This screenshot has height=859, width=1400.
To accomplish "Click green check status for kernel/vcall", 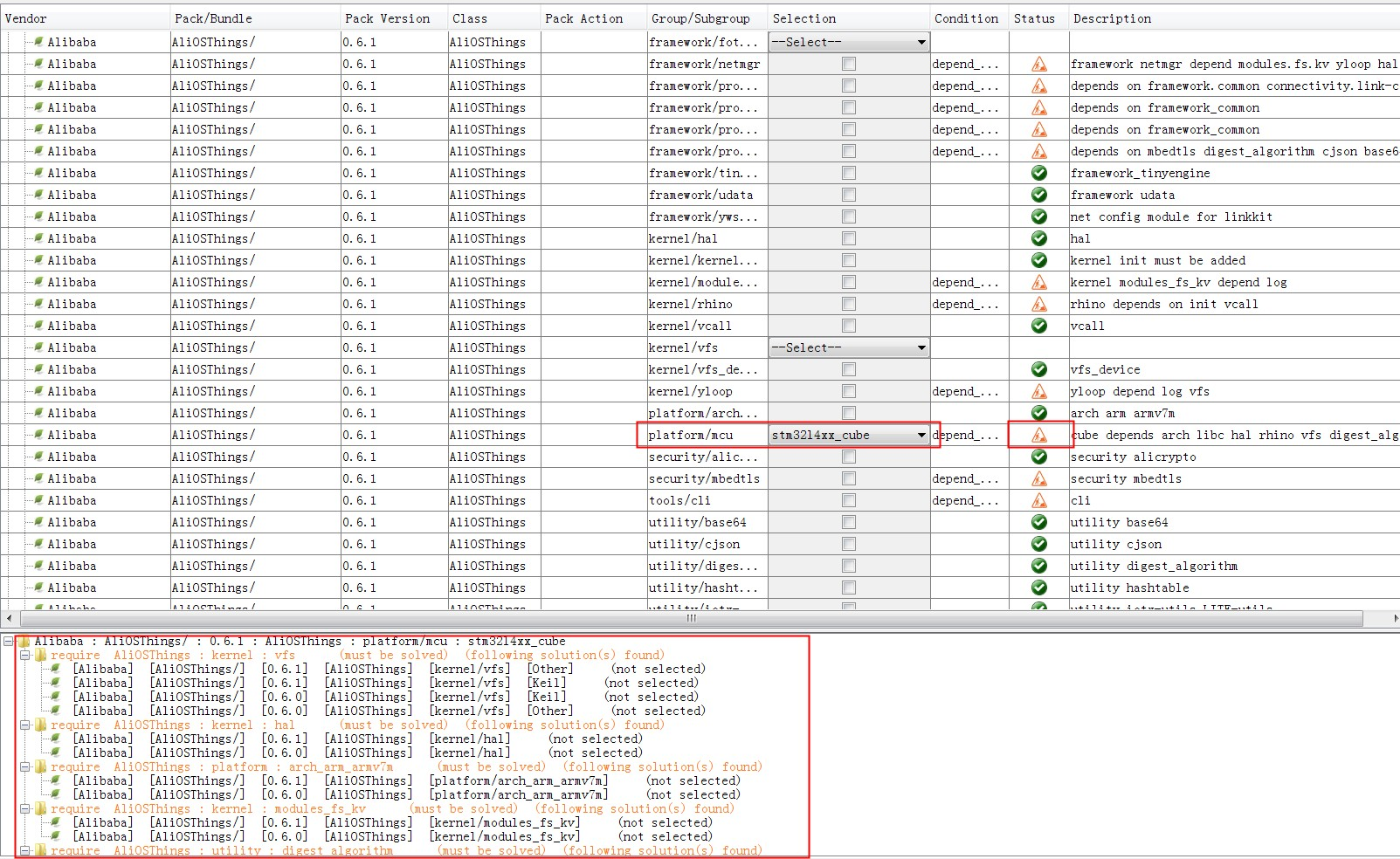I will pos(1039,326).
